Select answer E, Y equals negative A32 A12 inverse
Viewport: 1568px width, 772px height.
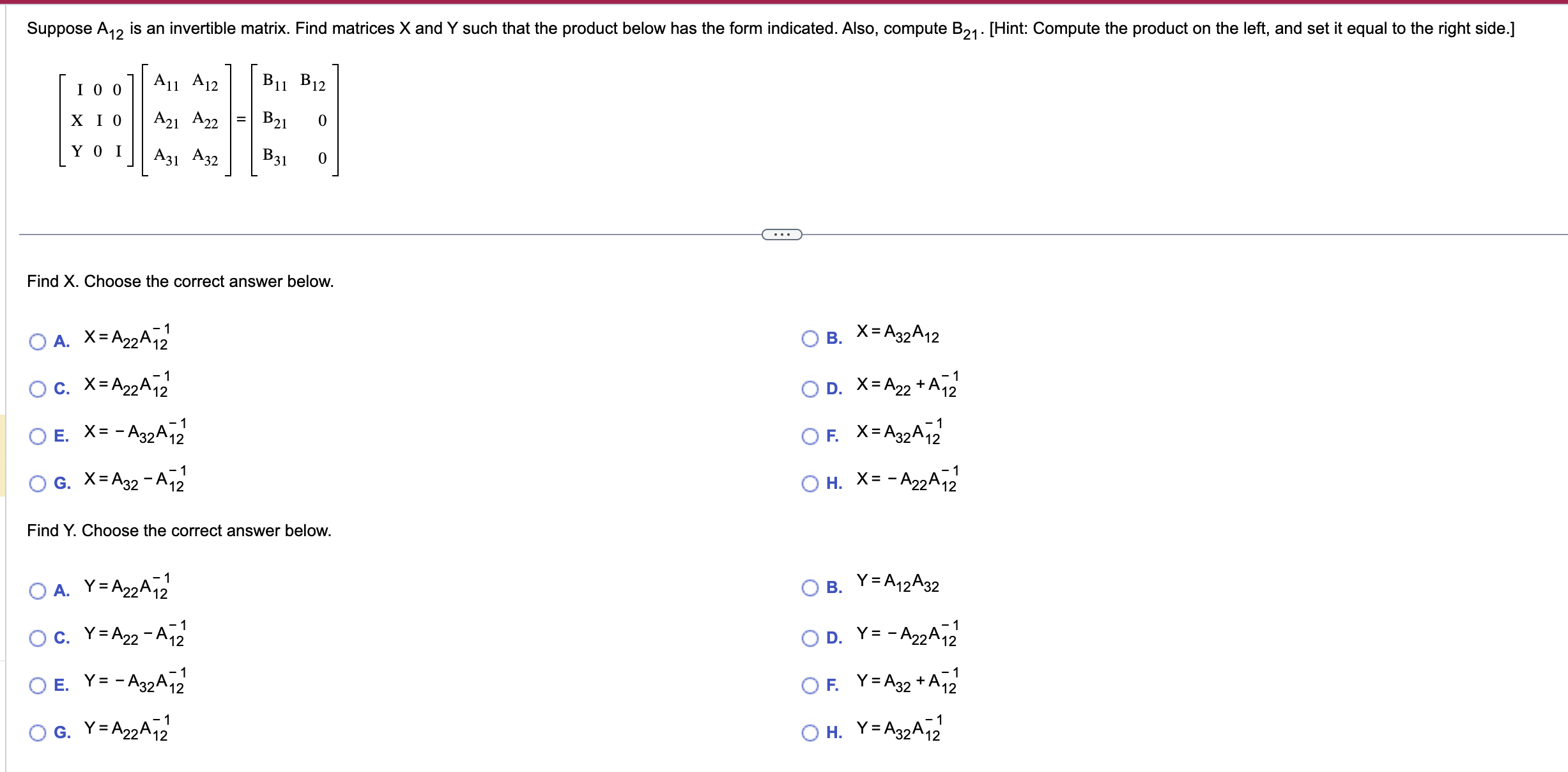(x=36, y=684)
